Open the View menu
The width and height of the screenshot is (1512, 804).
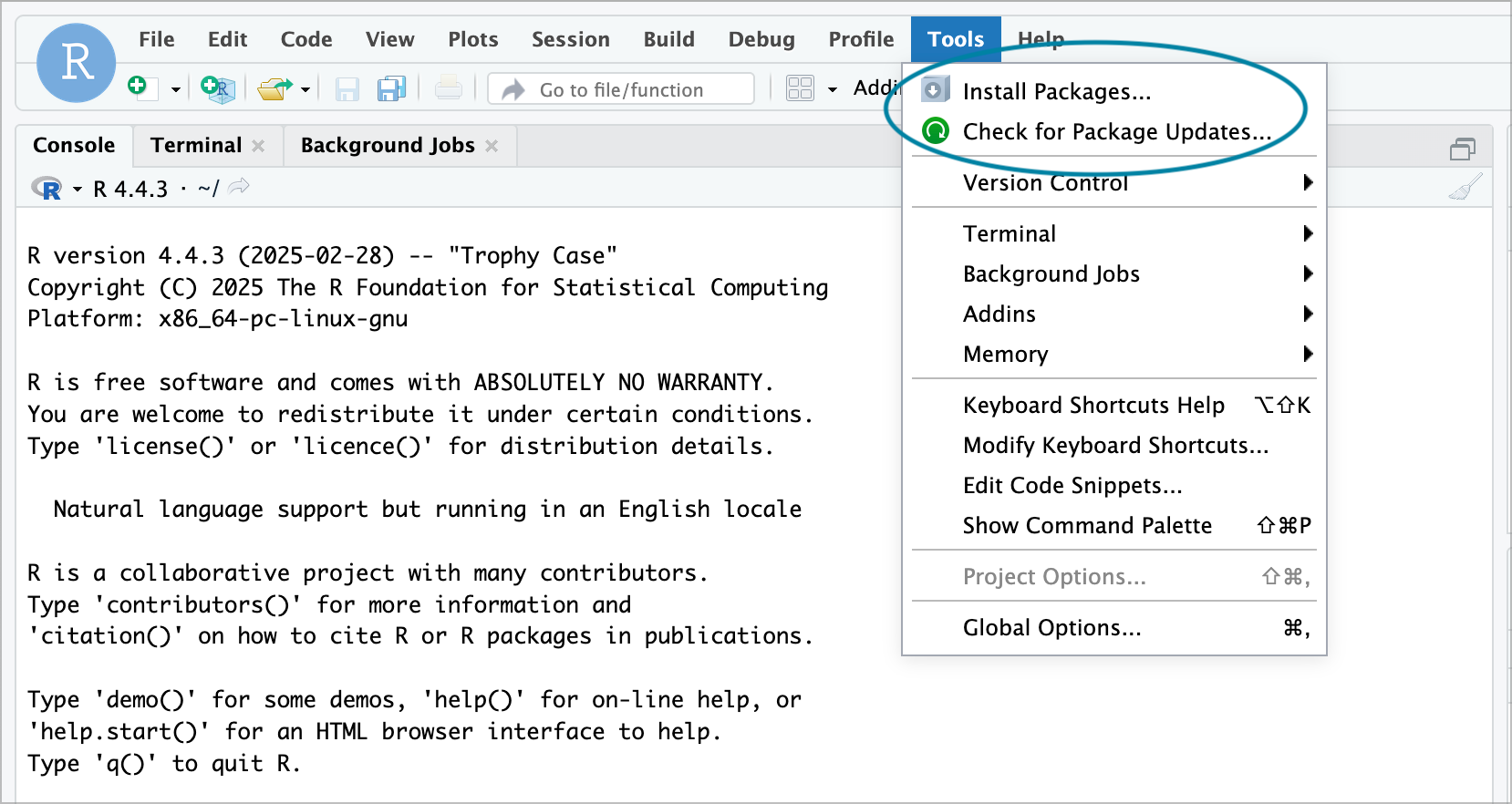pos(390,39)
